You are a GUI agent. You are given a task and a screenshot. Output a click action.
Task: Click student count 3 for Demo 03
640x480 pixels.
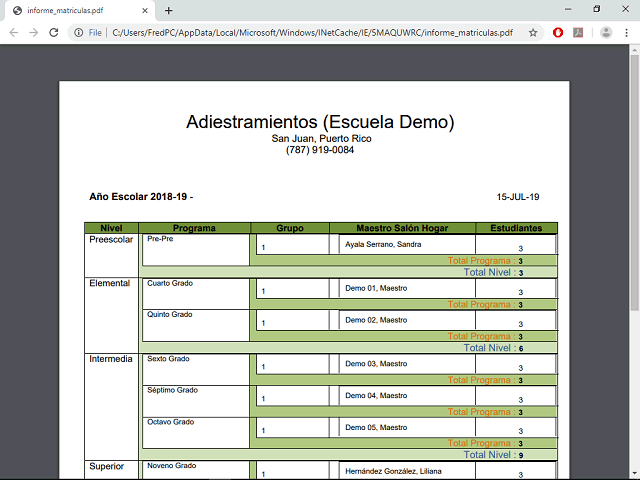(520, 368)
